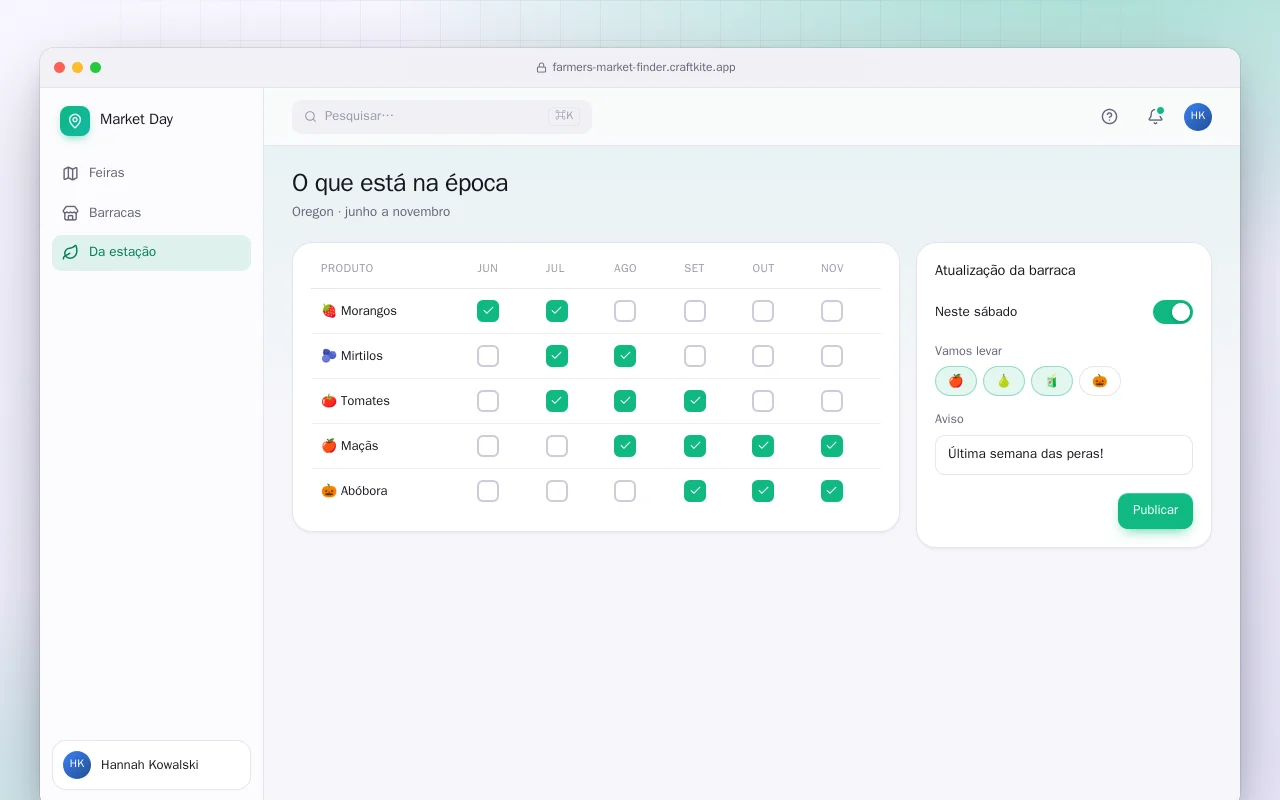Open the notifications bell

point(1155,116)
